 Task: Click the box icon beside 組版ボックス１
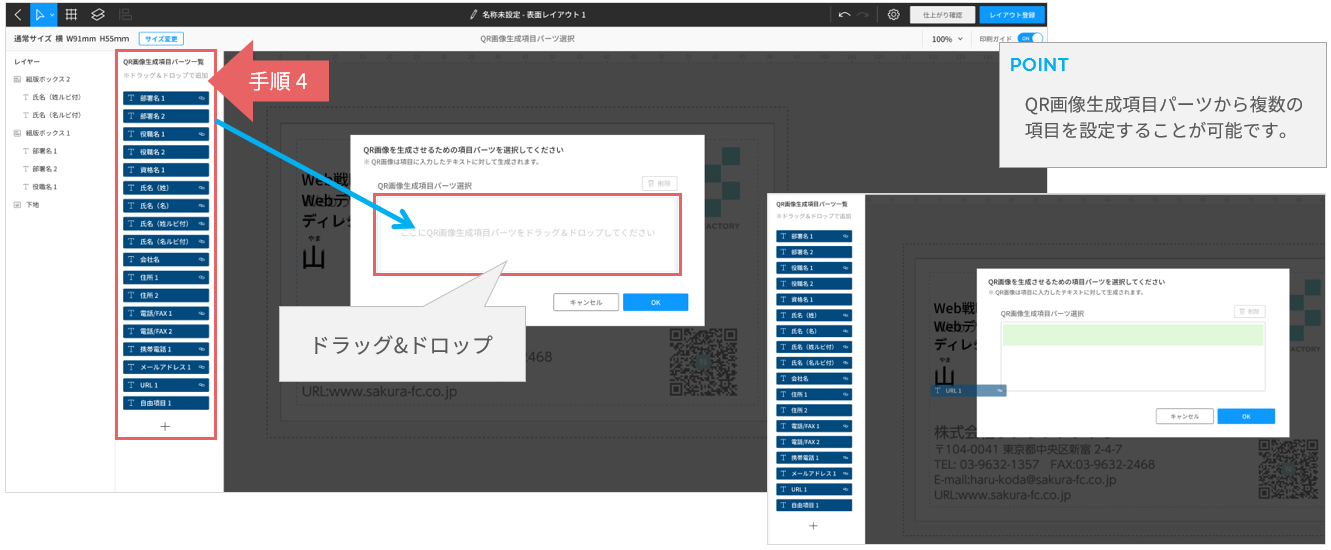(x=17, y=132)
